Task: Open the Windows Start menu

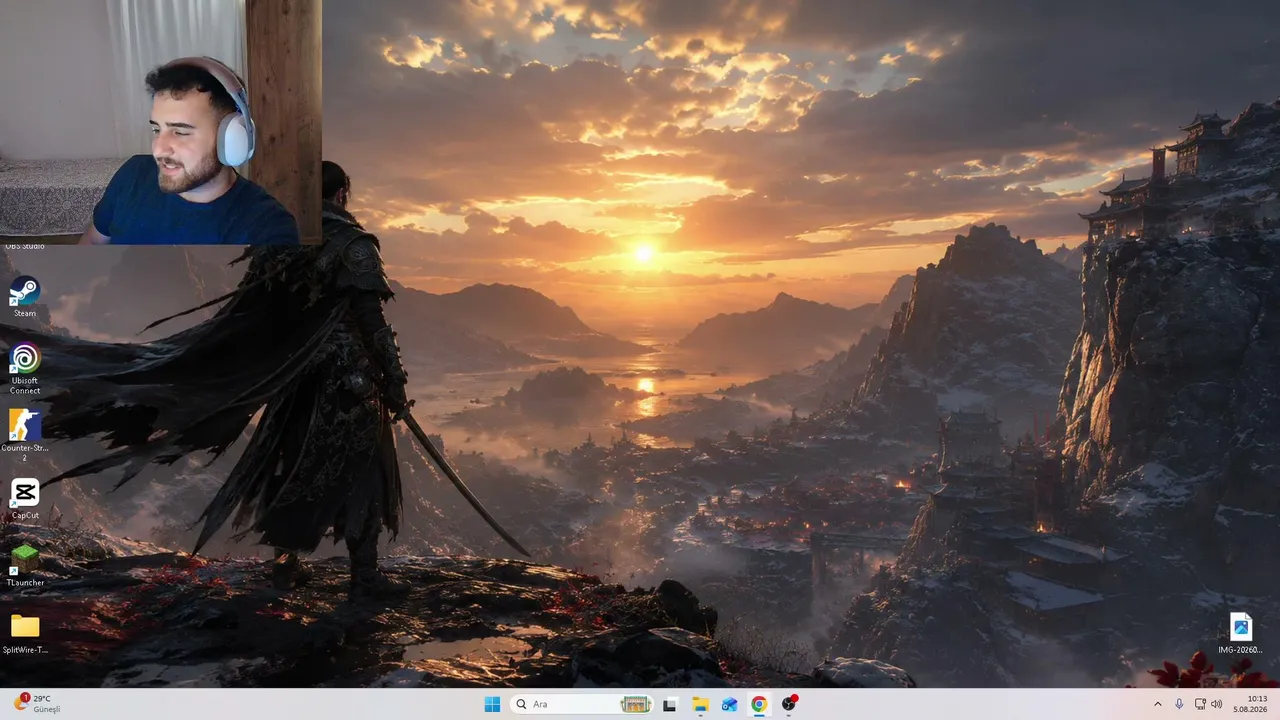Action: point(492,704)
